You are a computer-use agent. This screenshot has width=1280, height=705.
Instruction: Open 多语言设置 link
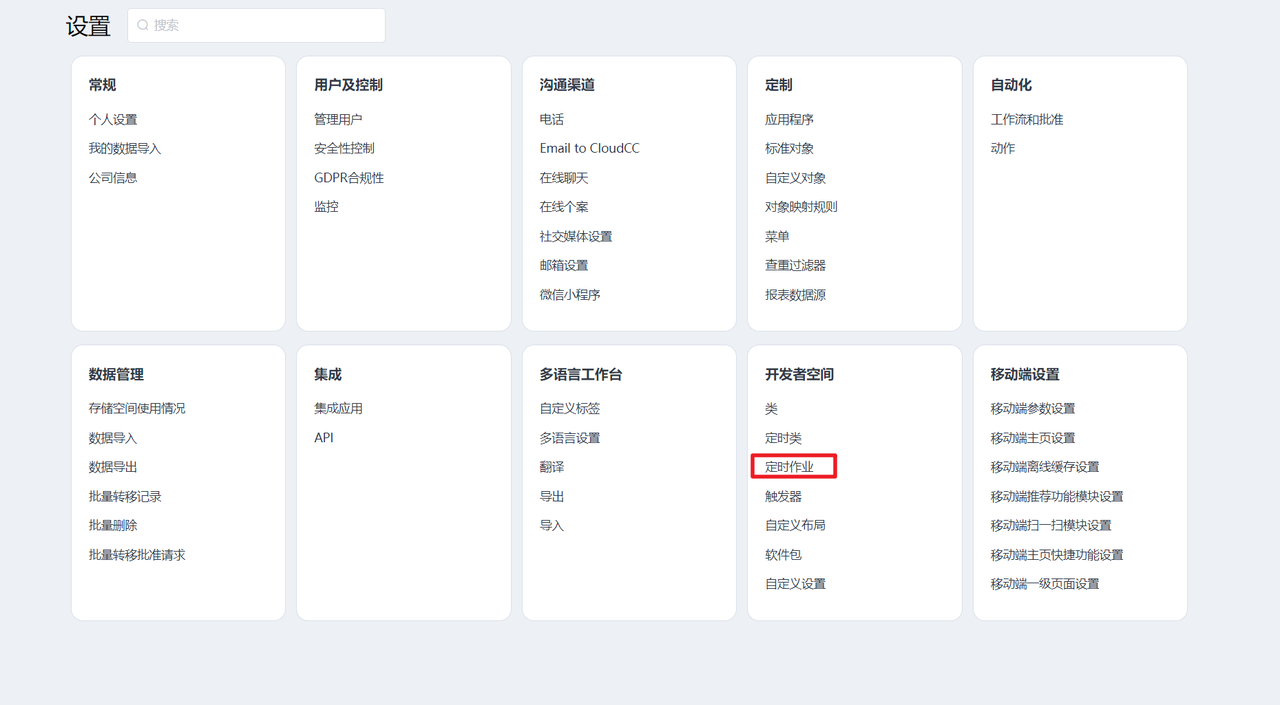[x=570, y=438]
